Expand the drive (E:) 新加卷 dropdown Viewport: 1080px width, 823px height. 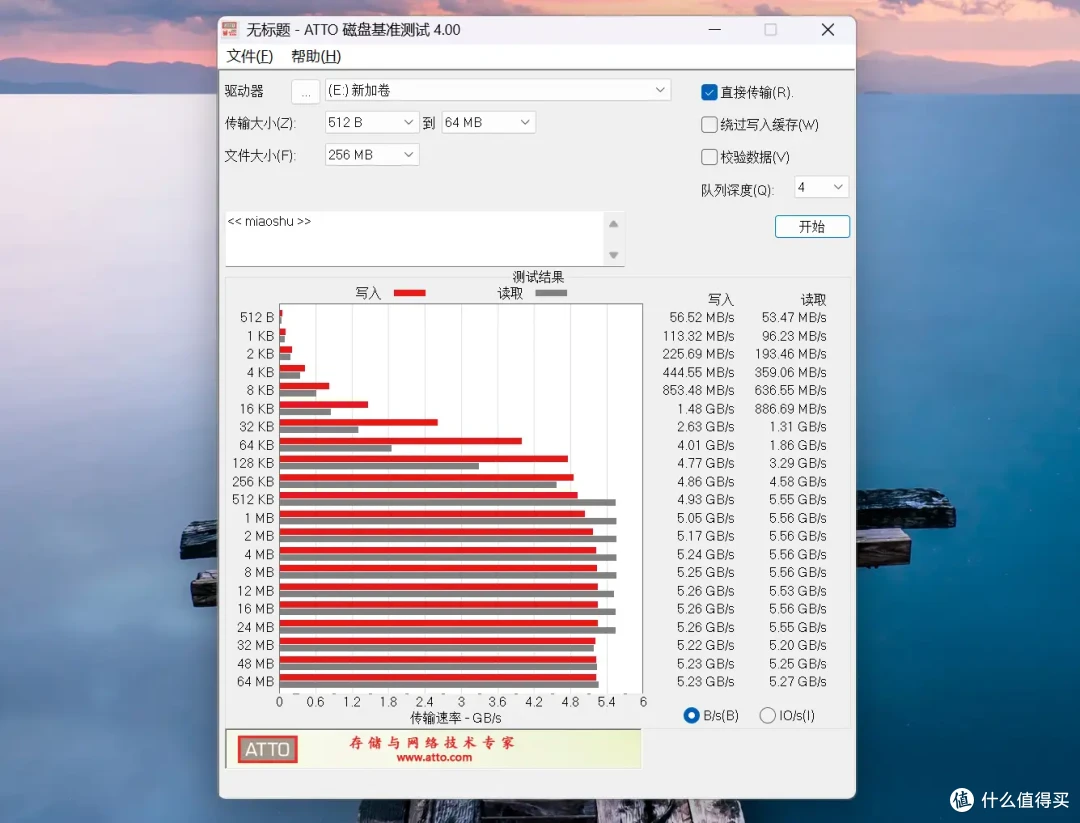pos(497,90)
